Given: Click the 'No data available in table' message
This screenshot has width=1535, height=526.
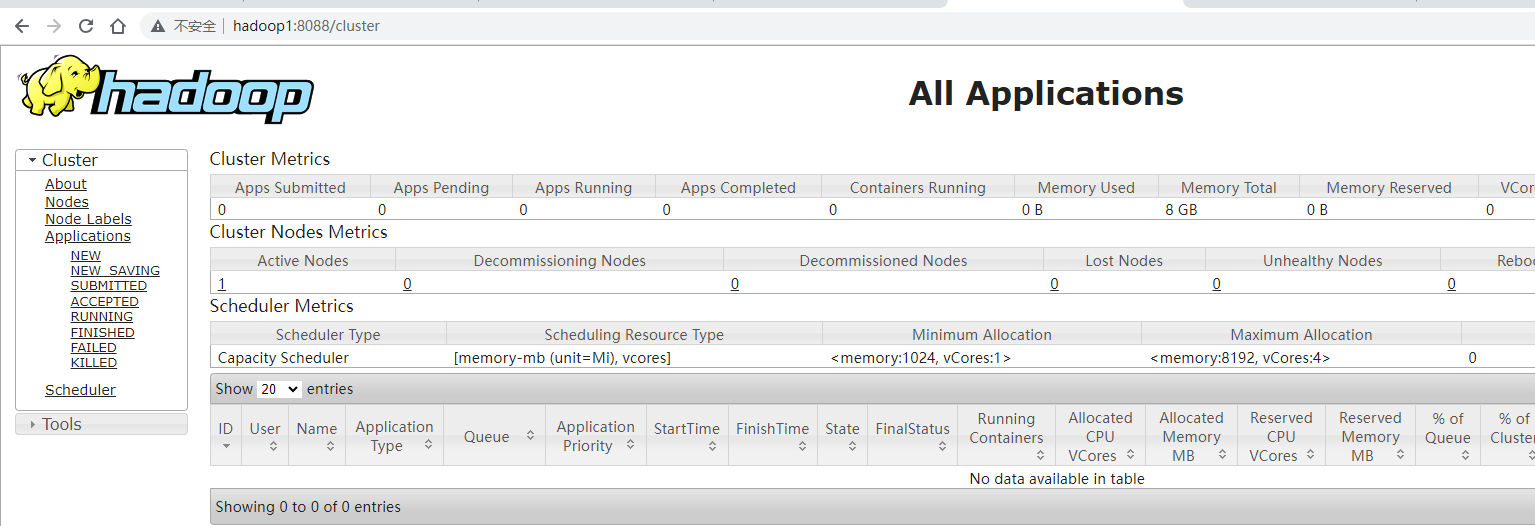Looking at the screenshot, I should (x=1057, y=479).
